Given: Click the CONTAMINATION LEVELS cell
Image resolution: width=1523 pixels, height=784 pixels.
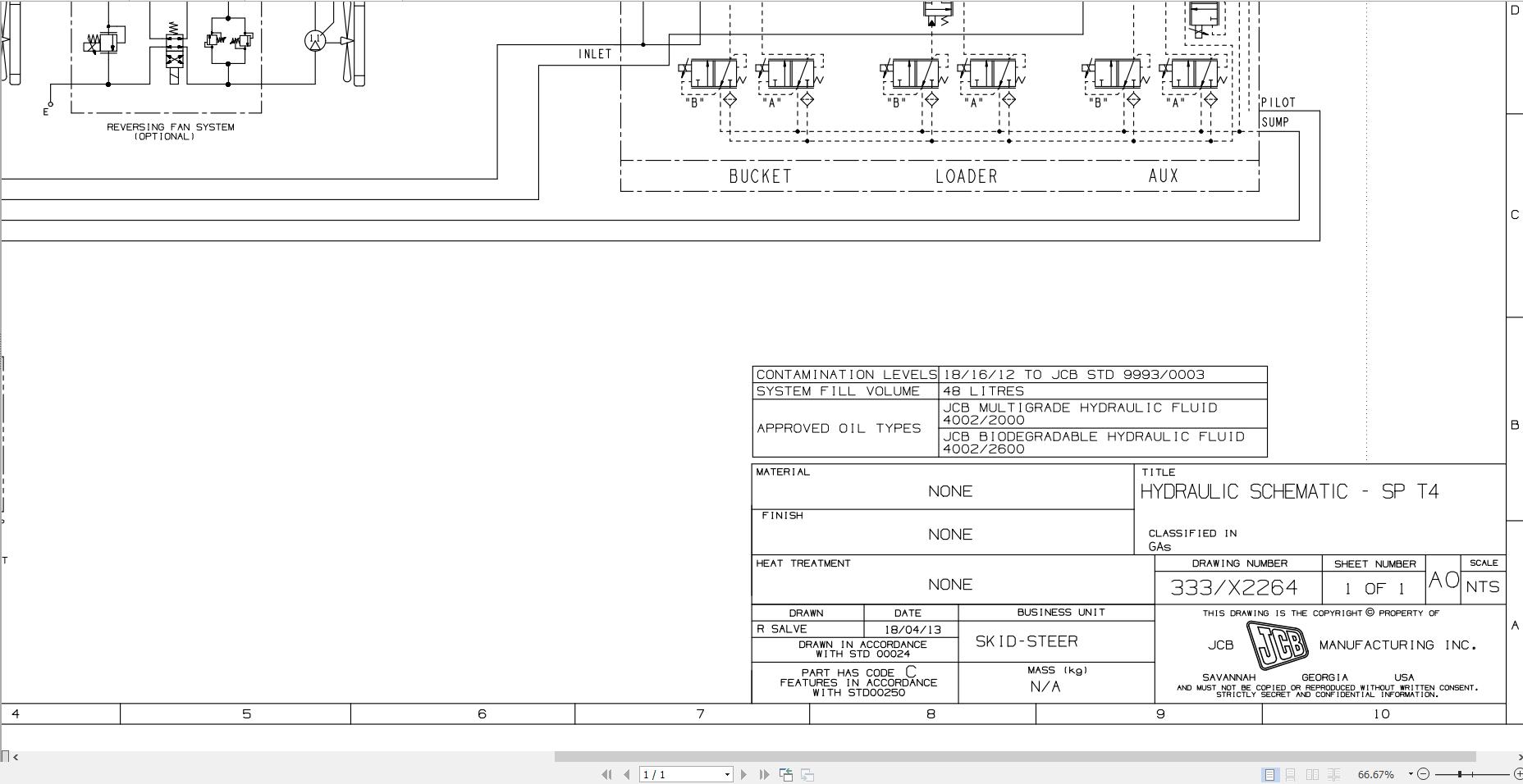Looking at the screenshot, I should [x=845, y=375].
